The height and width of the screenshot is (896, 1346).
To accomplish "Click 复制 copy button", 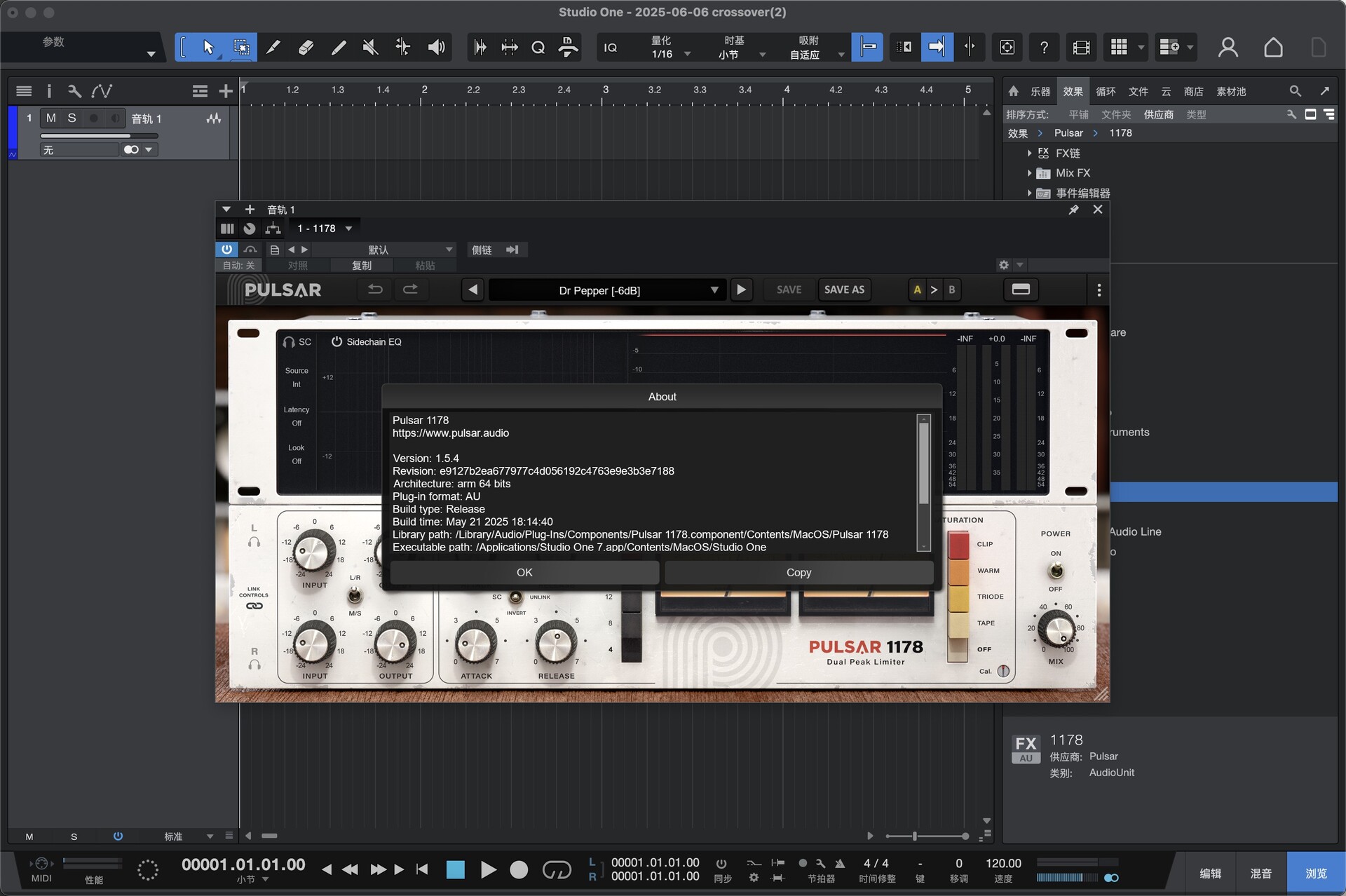I will [362, 265].
